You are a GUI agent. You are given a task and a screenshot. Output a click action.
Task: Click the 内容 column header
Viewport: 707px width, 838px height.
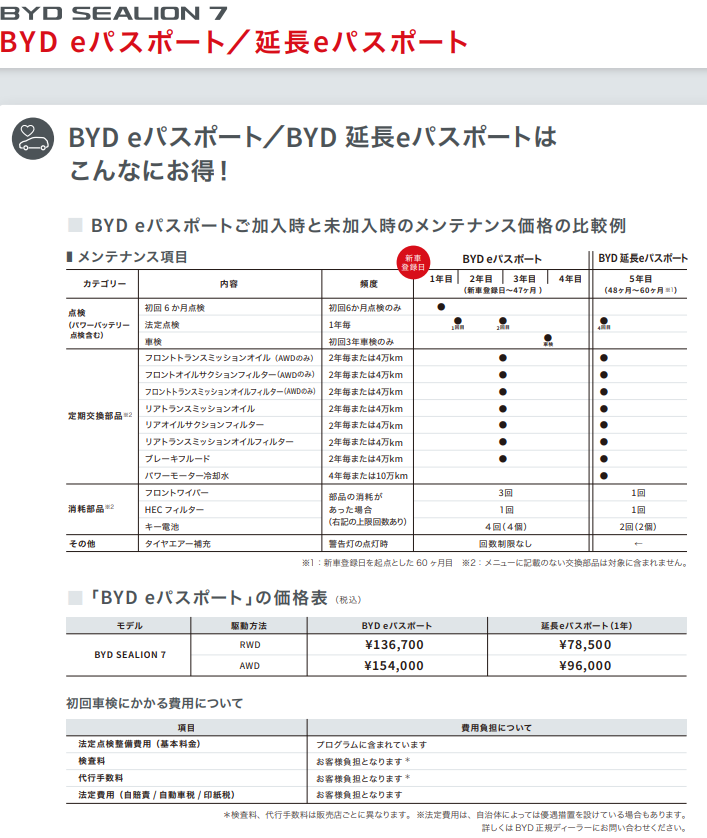(229, 284)
